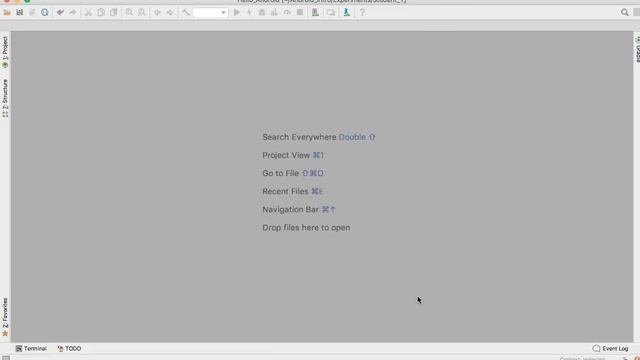
Task: Click the Sync project clock icon
Action: pos(45,13)
